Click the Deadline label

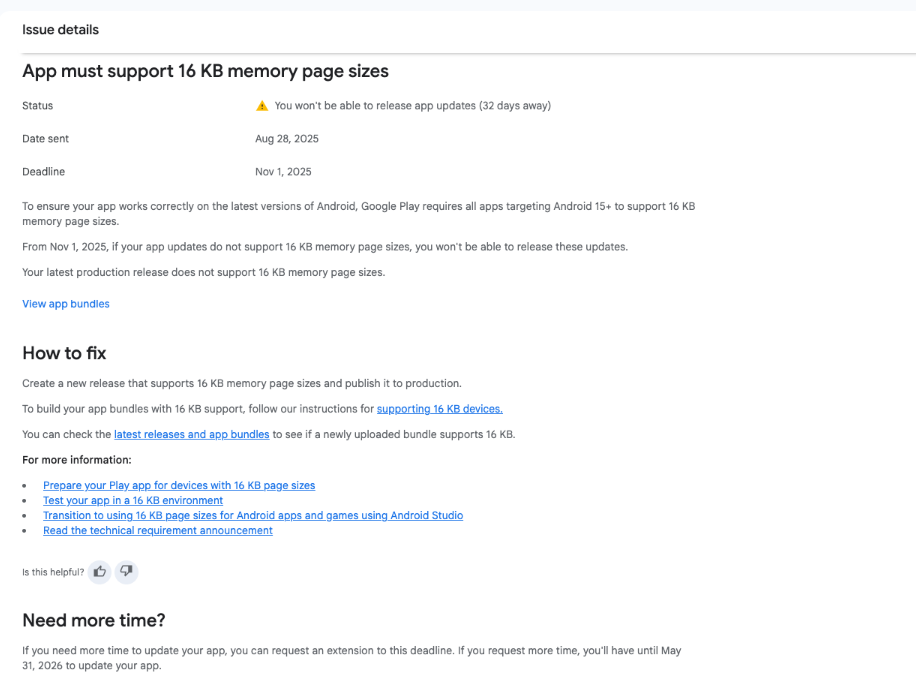[44, 172]
